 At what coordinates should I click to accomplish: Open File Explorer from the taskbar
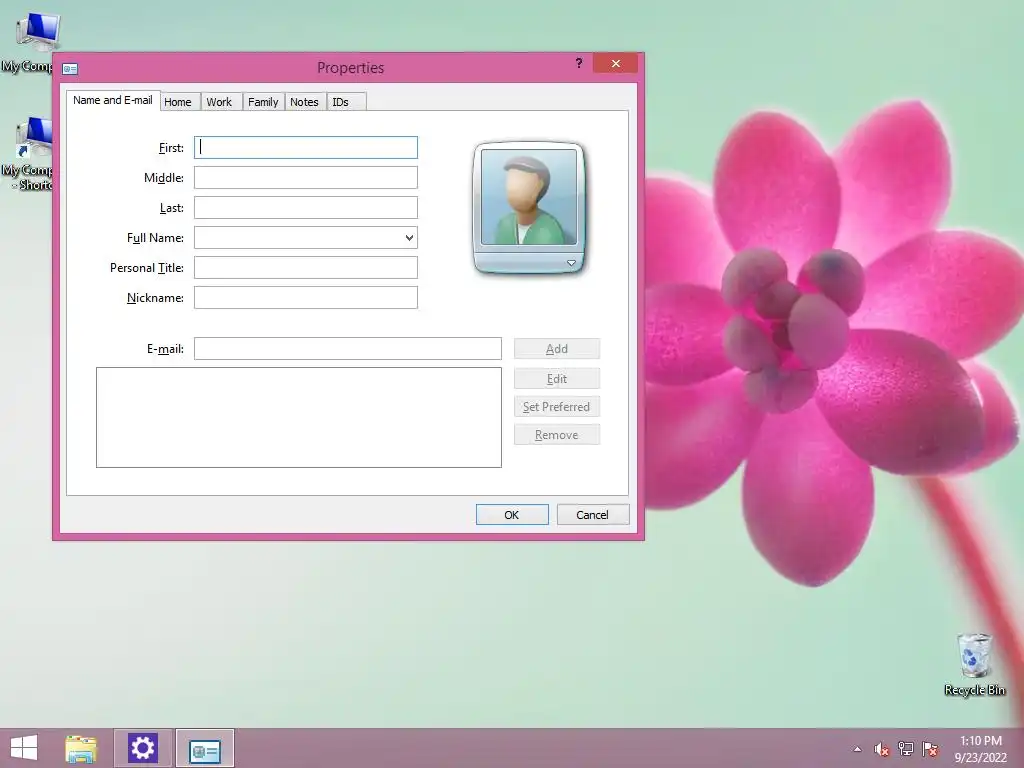pyautogui.click(x=81, y=748)
